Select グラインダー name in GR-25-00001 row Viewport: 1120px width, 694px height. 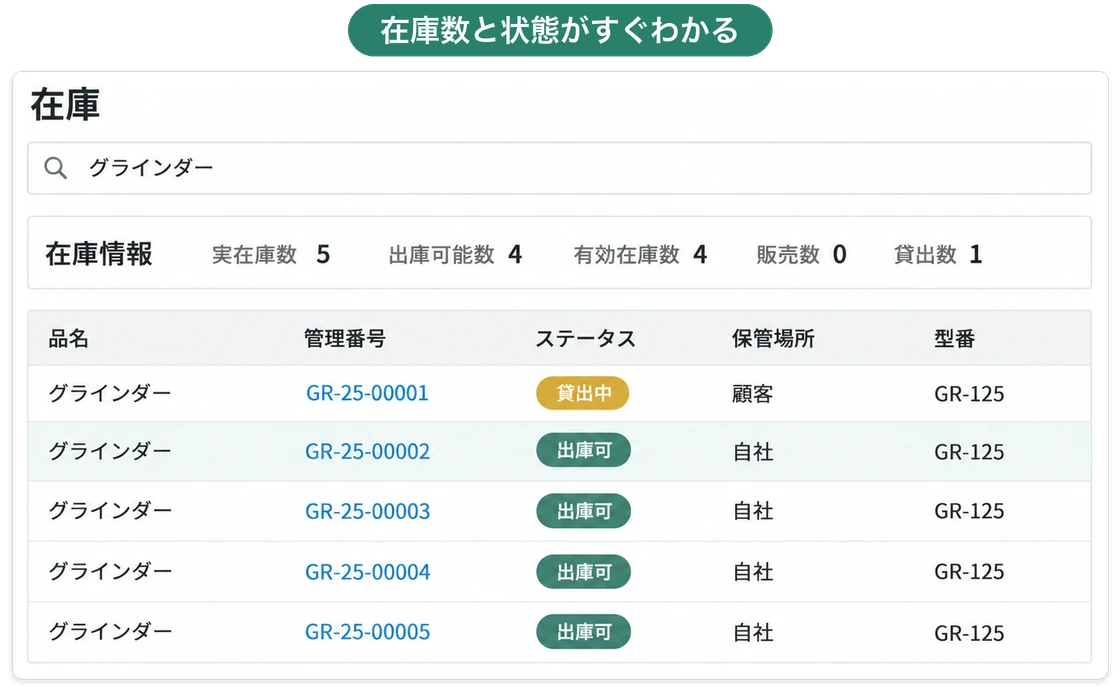click(110, 393)
